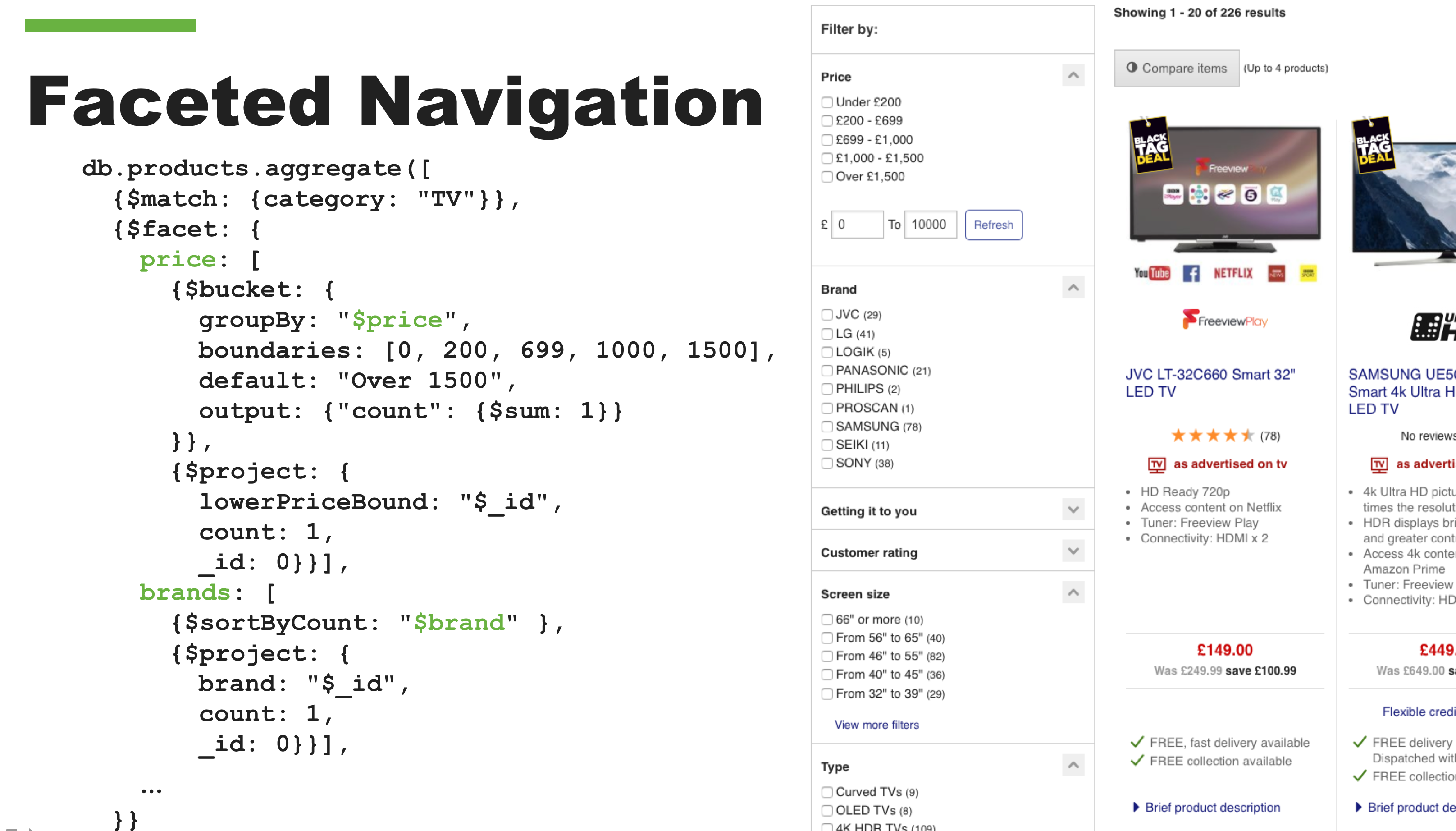Click the maximum price input field
This screenshot has width=1456, height=831.
click(930, 225)
